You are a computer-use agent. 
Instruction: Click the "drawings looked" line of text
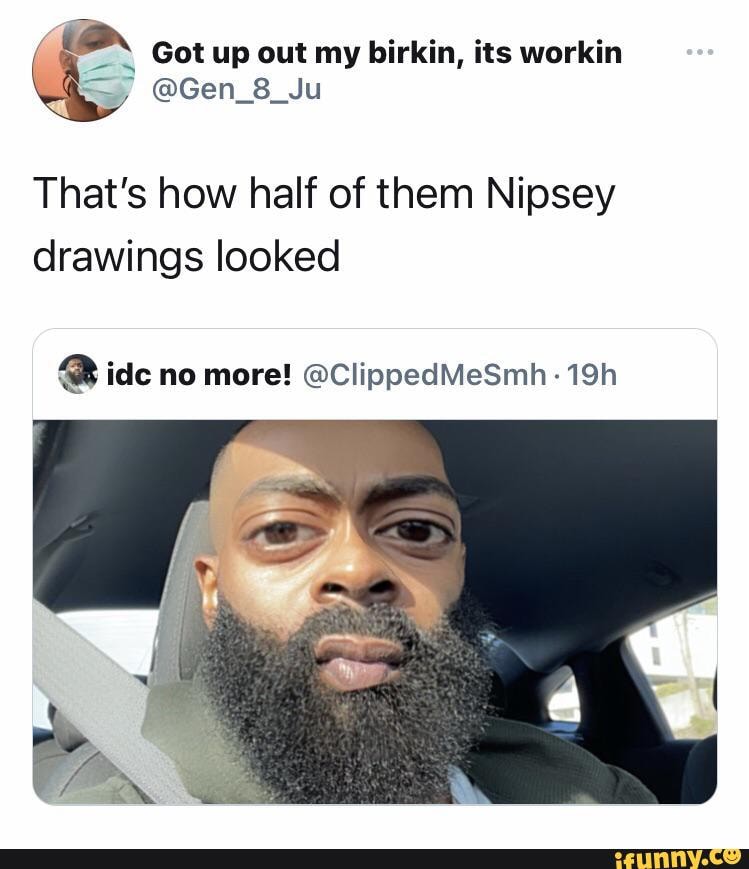coord(186,257)
